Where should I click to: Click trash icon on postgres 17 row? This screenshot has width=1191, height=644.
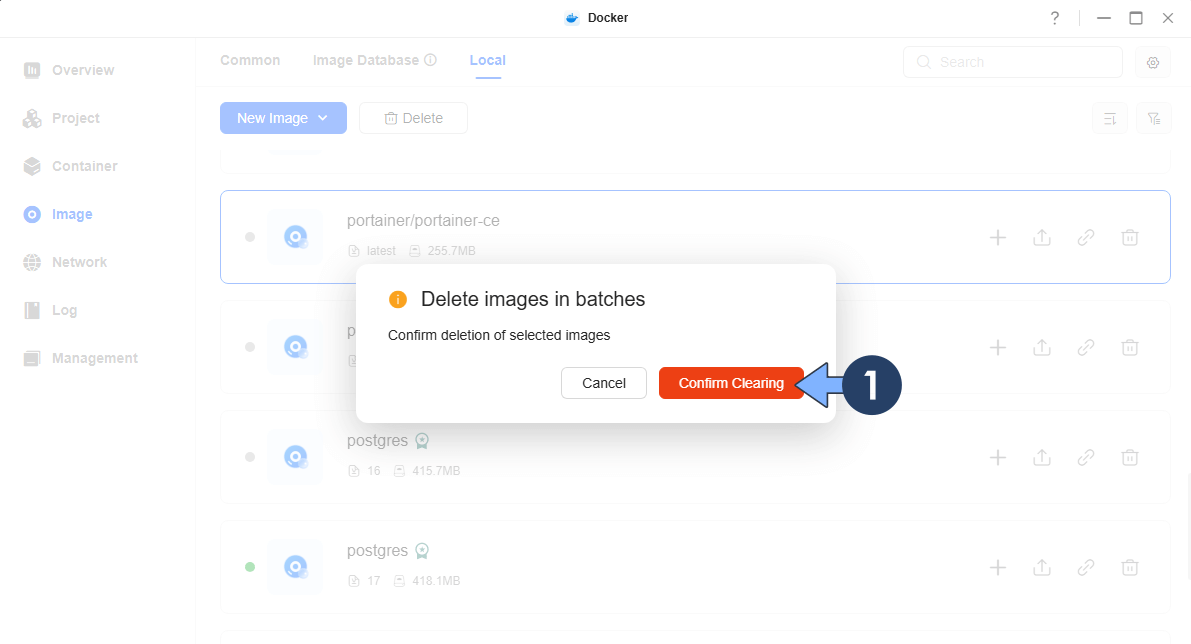tap(1130, 567)
